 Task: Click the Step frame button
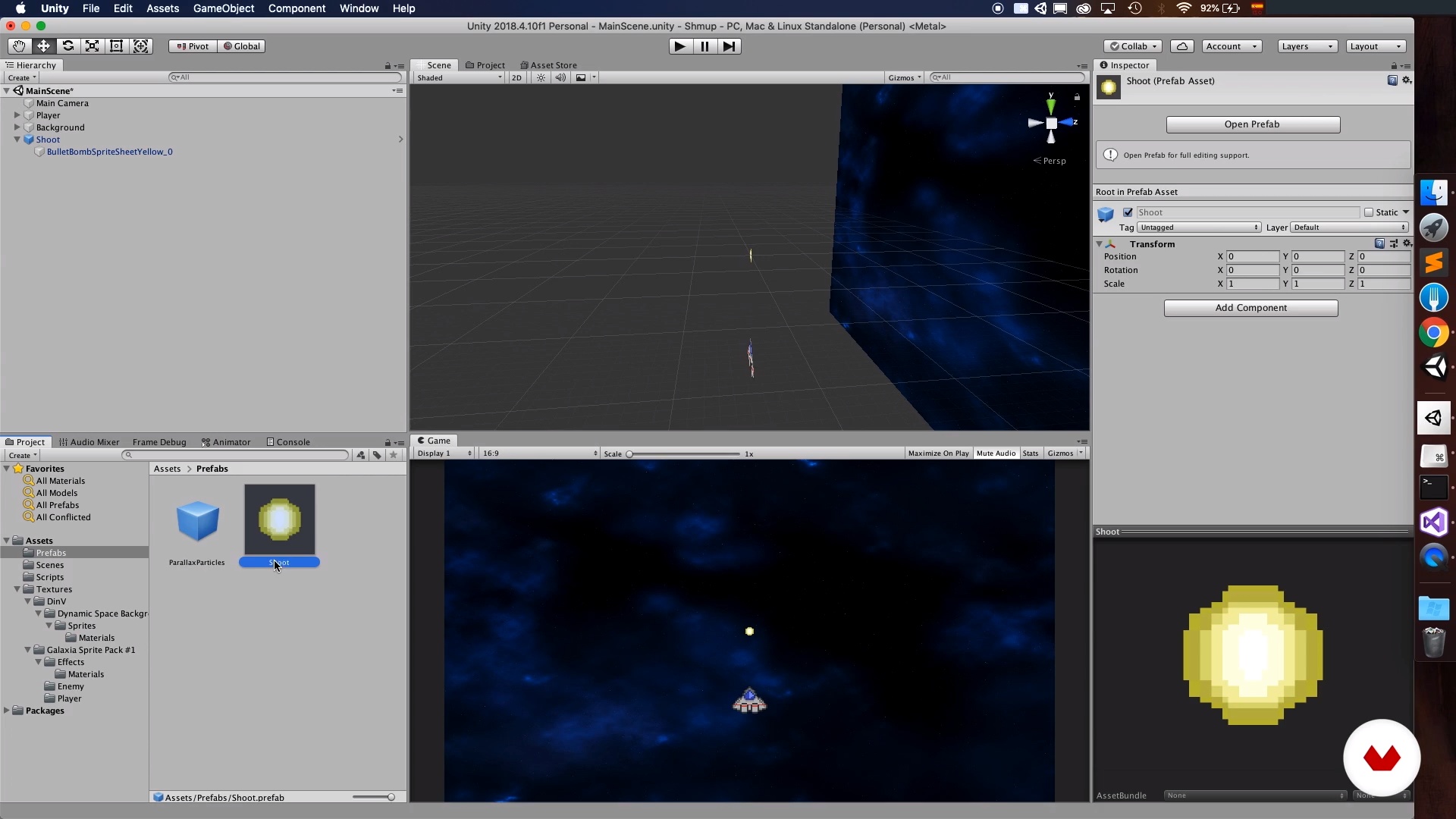click(x=729, y=46)
